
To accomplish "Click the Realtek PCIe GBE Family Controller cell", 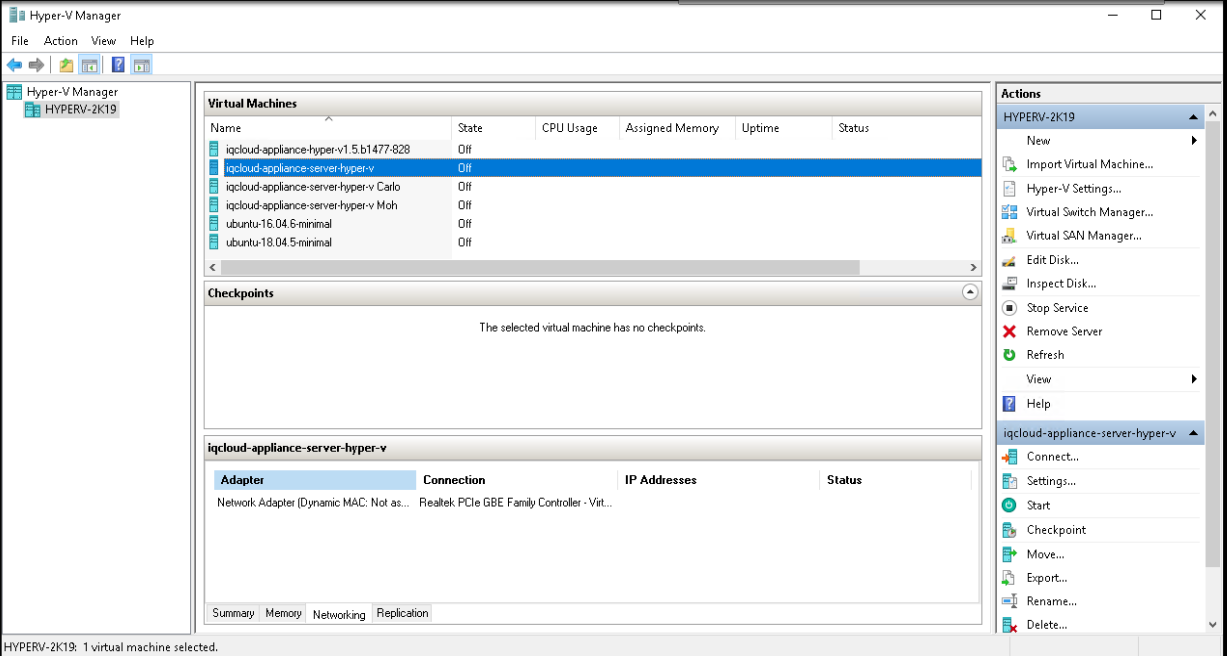I will click(x=516, y=502).
